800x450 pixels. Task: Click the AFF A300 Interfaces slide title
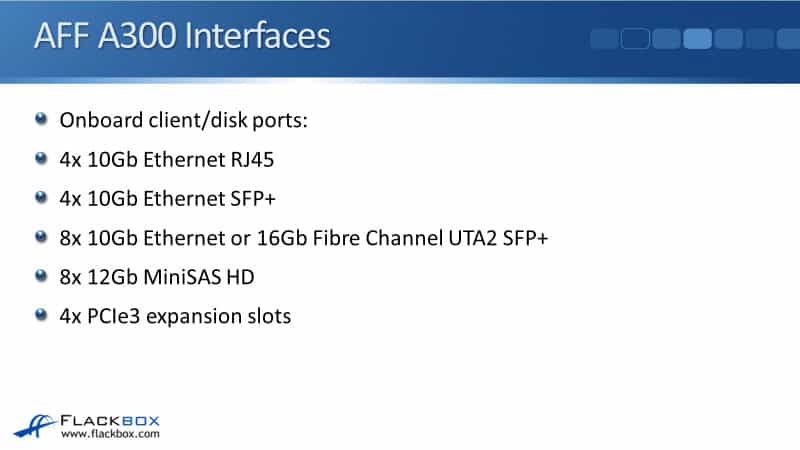click(182, 38)
